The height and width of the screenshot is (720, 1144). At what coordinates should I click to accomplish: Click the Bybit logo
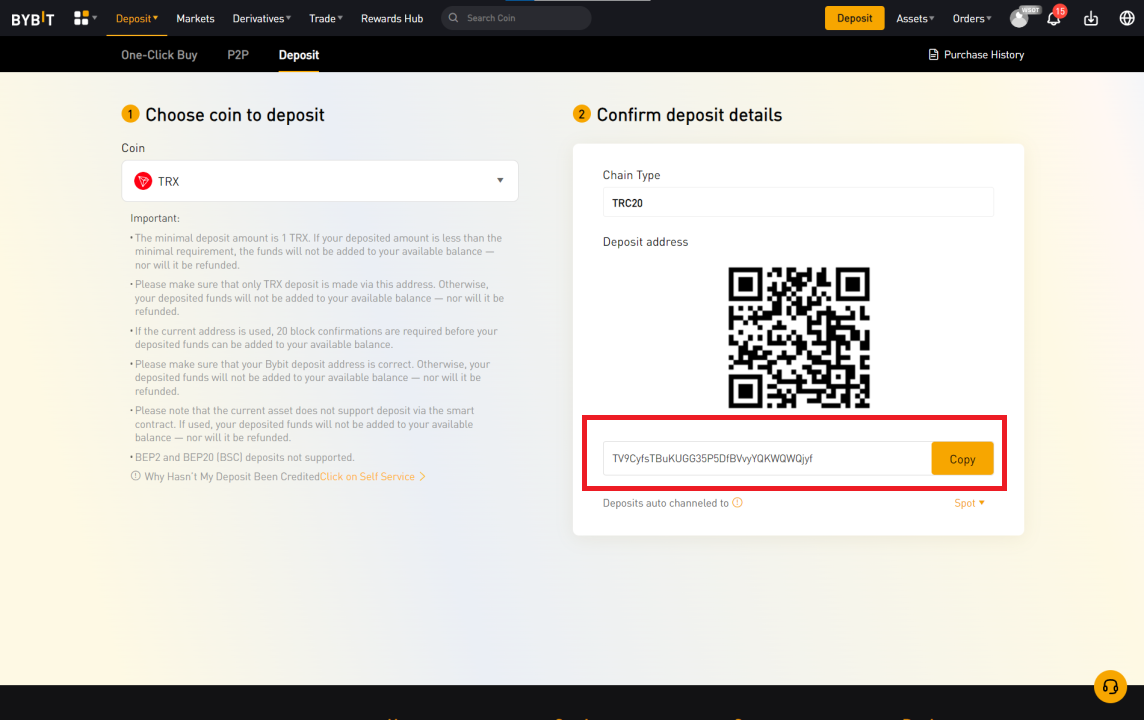[x=33, y=18]
